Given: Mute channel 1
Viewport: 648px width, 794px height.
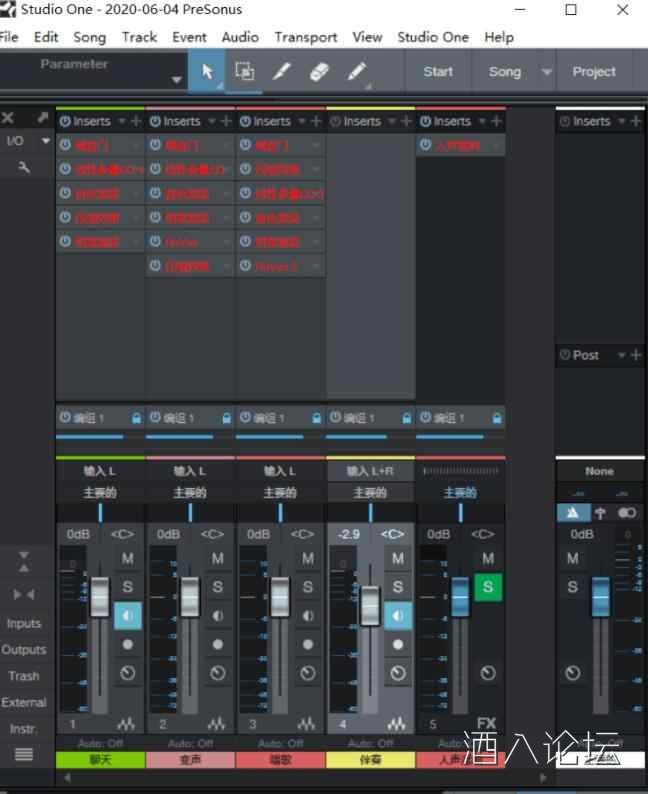Looking at the screenshot, I should (x=128, y=559).
